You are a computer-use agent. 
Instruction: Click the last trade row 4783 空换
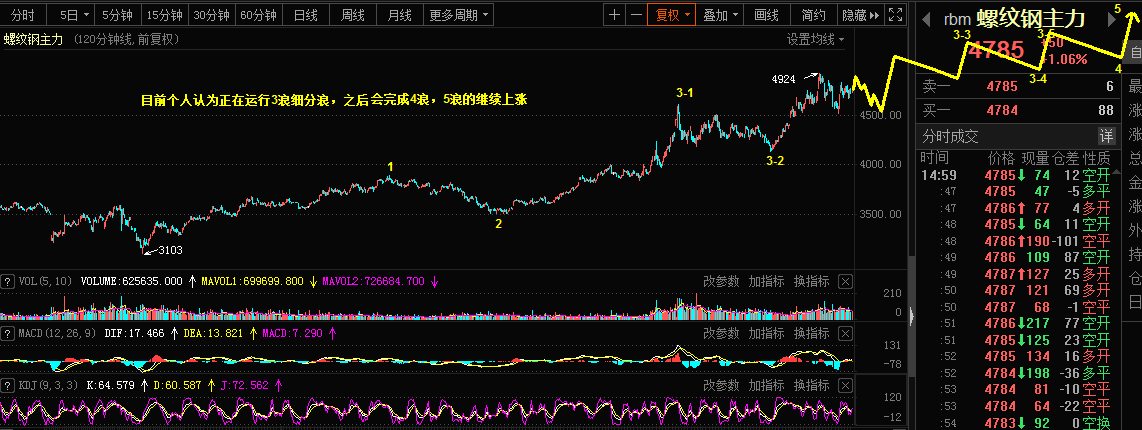click(x=1017, y=423)
